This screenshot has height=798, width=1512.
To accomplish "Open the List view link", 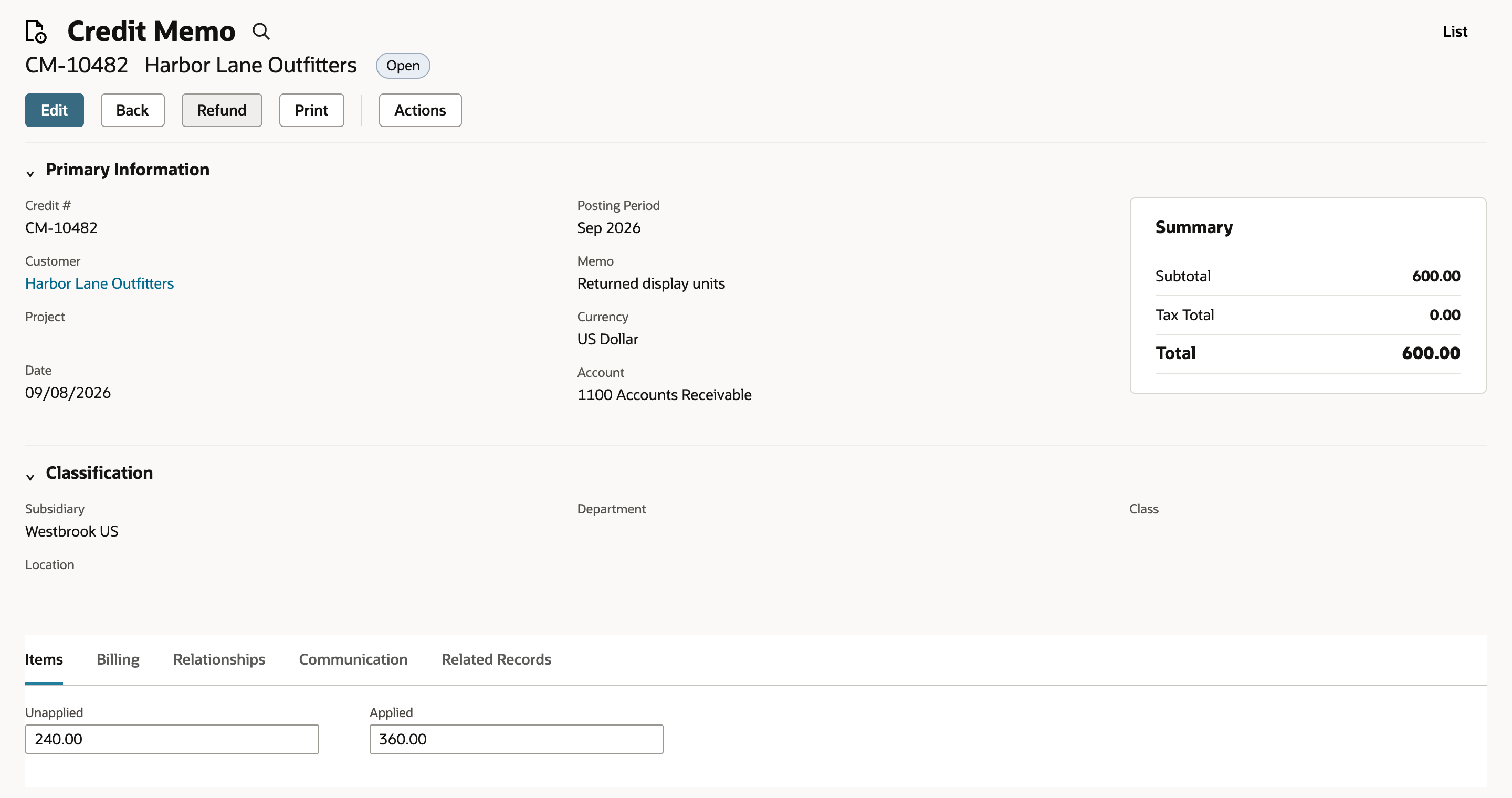I will point(1455,31).
